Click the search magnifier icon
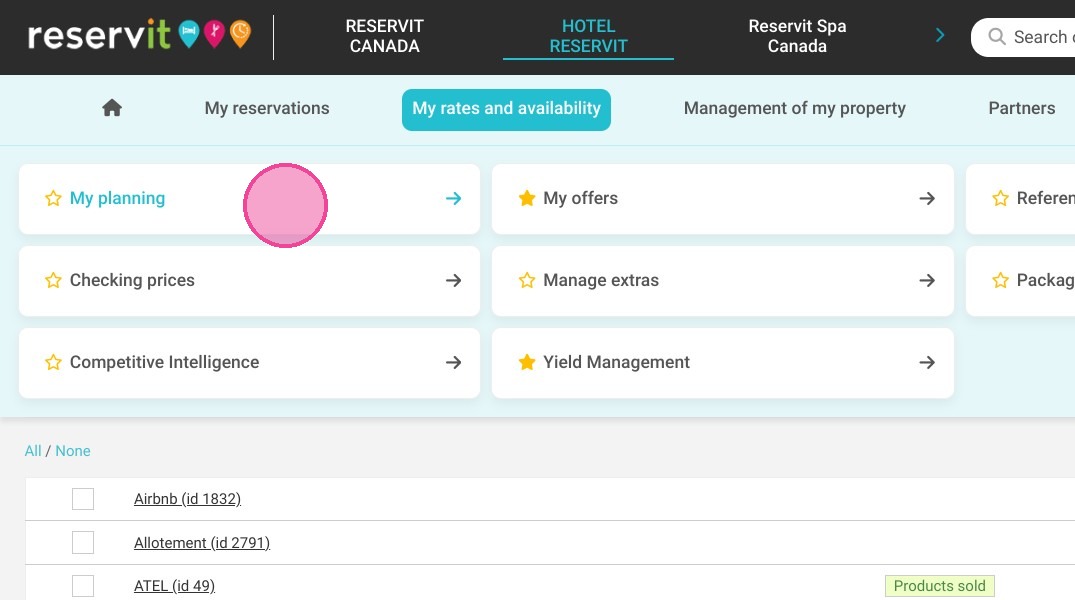 click(x=997, y=36)
